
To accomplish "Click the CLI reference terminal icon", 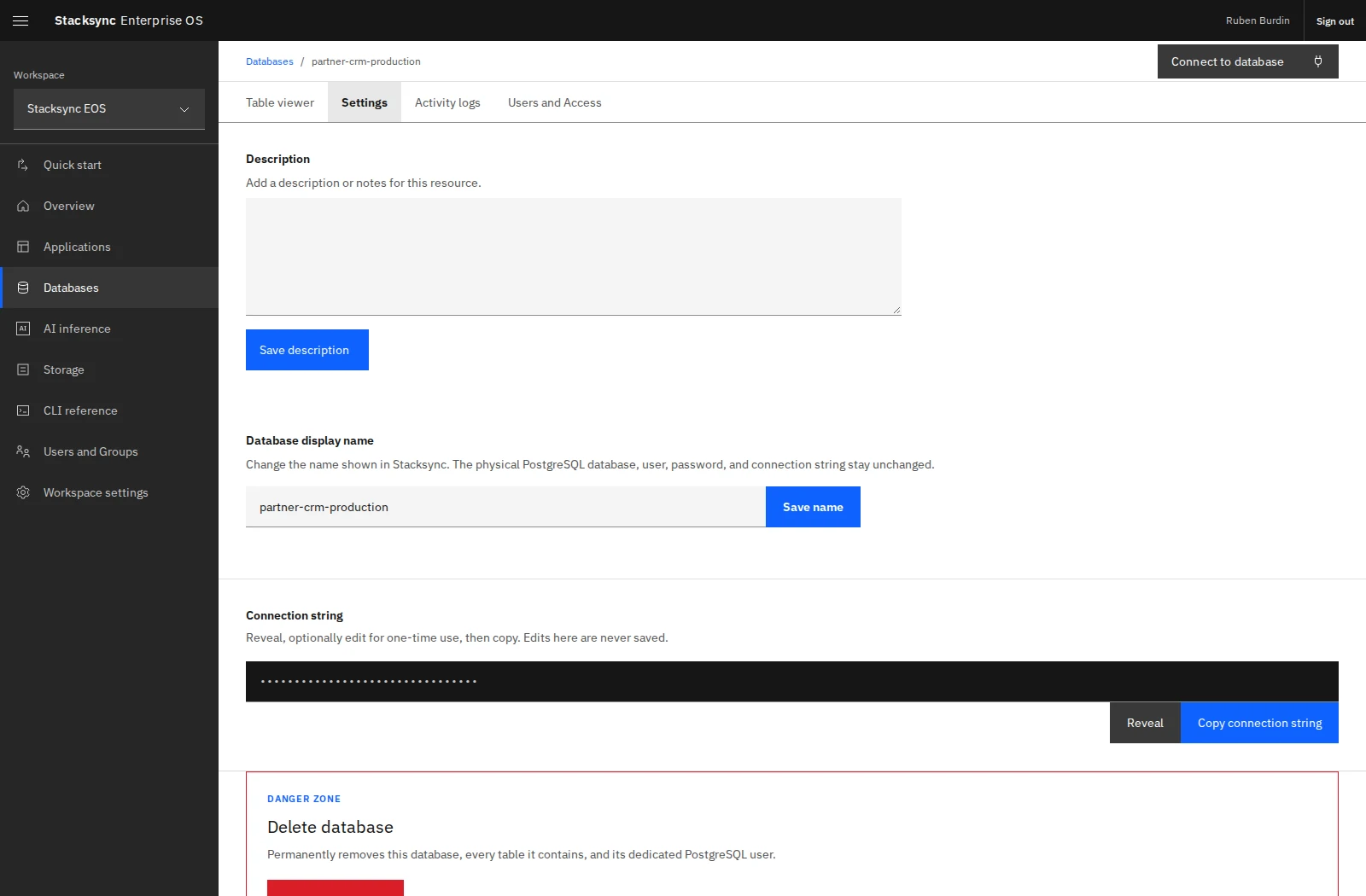I will click(x=23, y=410).
